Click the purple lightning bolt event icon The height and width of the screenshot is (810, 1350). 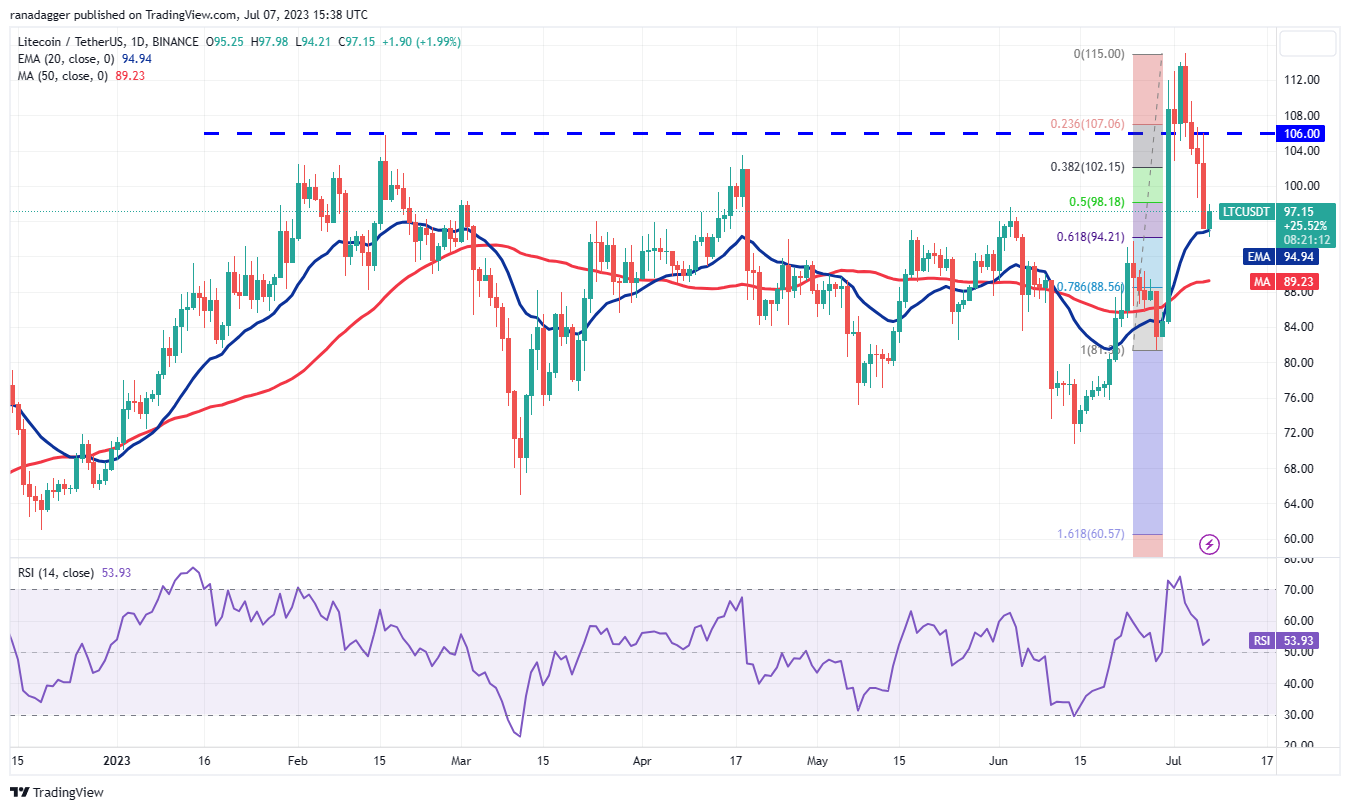click(x=1210, y=545)
